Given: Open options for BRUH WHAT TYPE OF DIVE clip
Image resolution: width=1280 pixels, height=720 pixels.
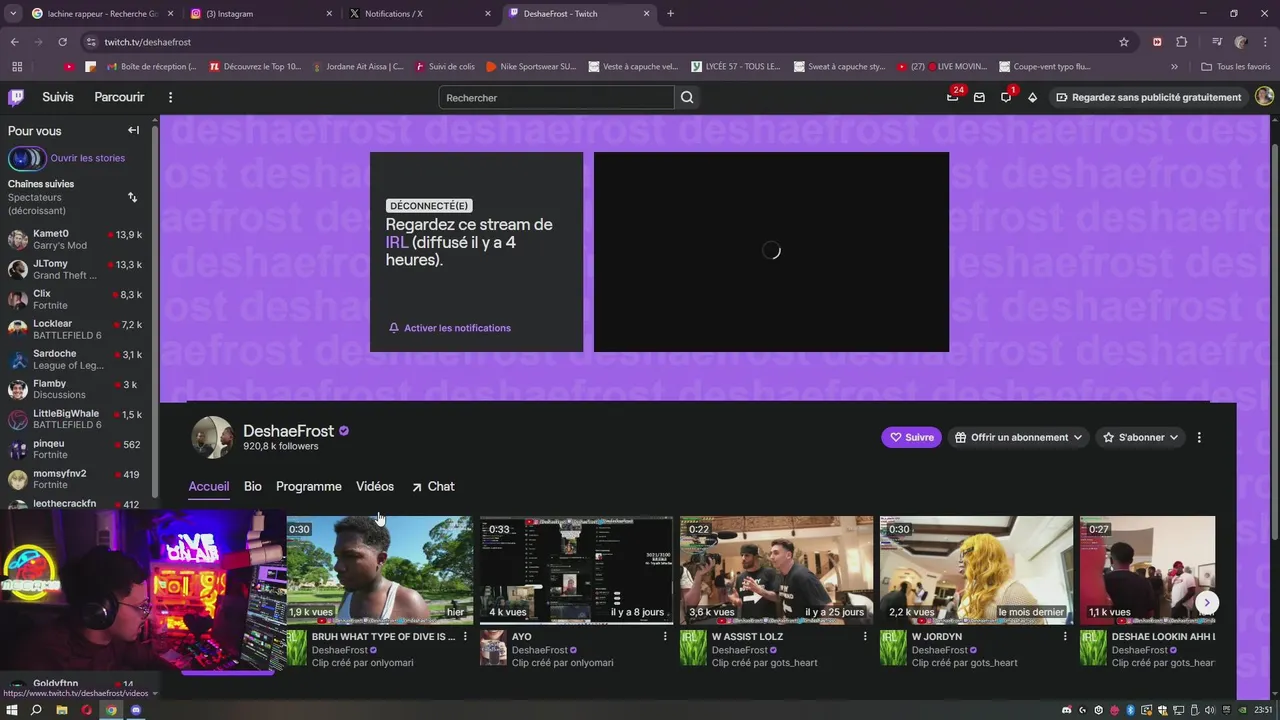Looking at the screenshot, I should coord(465,636).
